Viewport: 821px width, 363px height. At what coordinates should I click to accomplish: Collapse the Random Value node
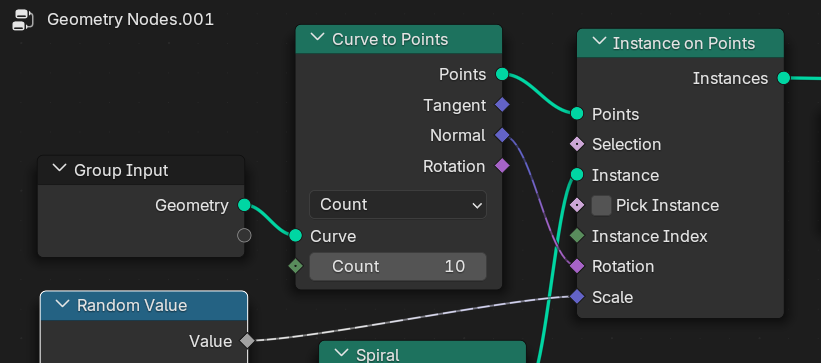point(62,304)
